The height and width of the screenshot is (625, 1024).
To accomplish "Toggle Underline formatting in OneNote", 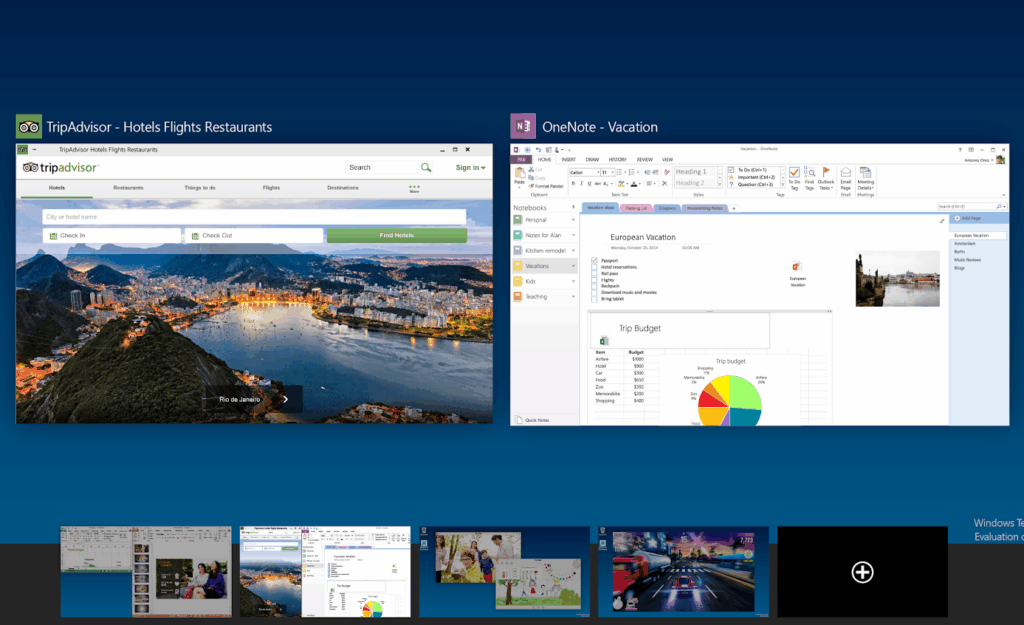I will [589, 184].
